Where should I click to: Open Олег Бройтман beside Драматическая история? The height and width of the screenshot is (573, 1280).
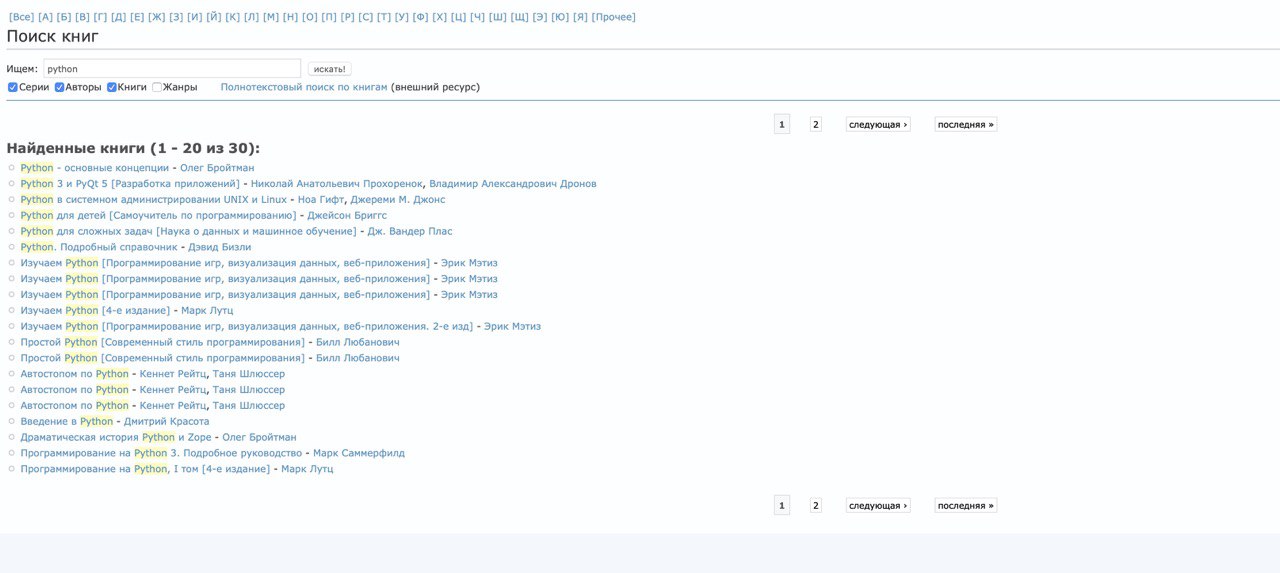tap(259, 437)
